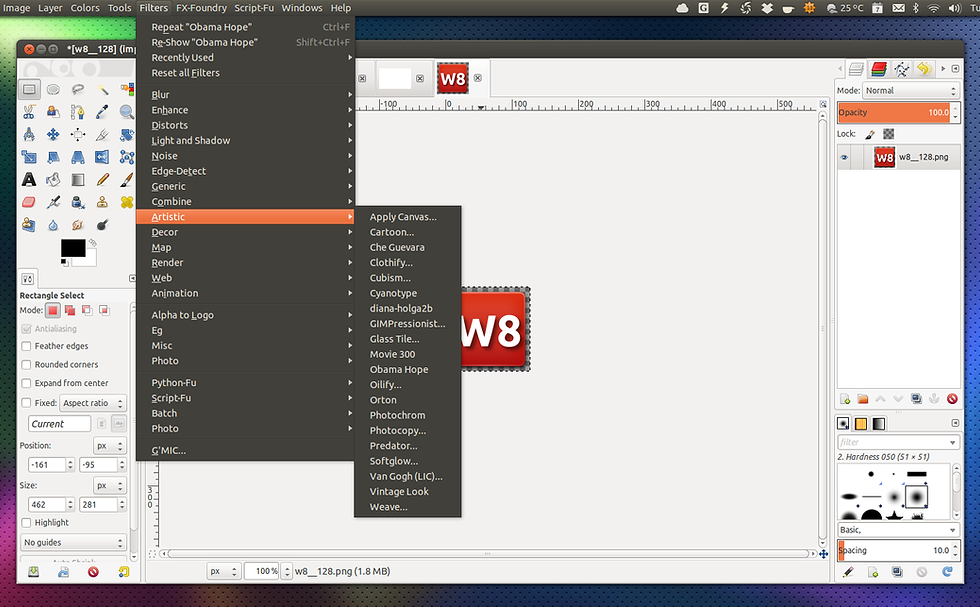Image resolution: width=980 pixels, height=607 pixels.
Task: Select the Heal tool
Action: click(127, 202)
